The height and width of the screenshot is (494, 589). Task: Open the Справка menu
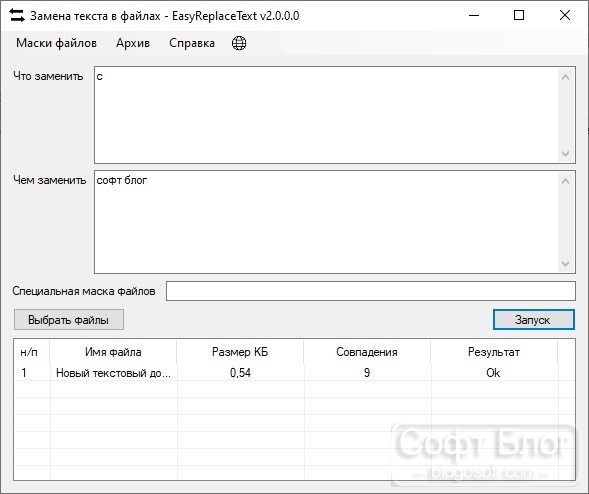pos(192,43)
